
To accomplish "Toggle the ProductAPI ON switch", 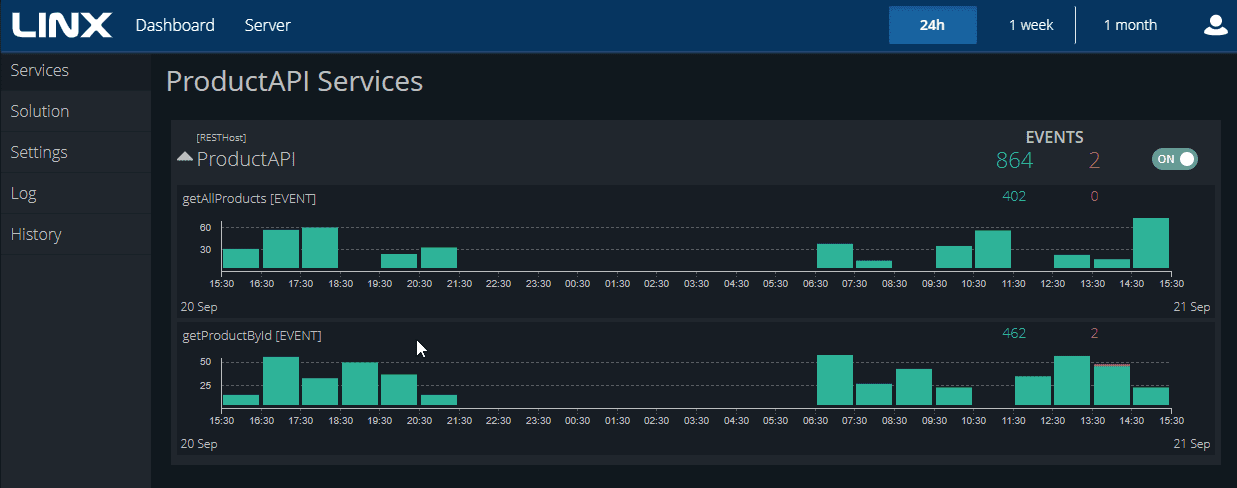I will (1174, 159).
